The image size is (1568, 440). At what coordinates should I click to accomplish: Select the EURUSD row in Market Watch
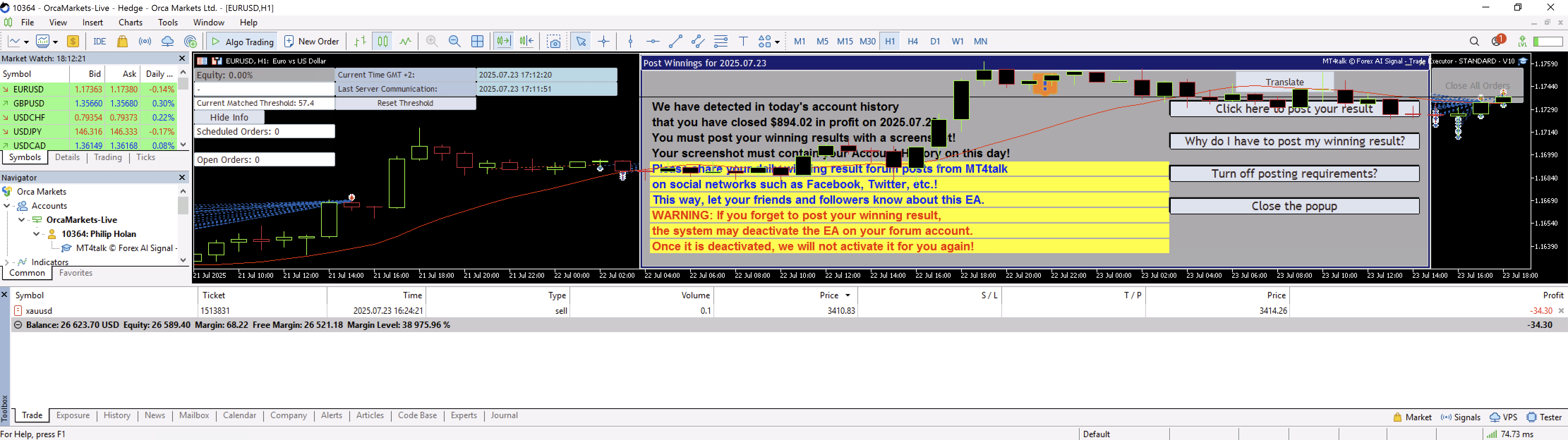tap(29, 90)
